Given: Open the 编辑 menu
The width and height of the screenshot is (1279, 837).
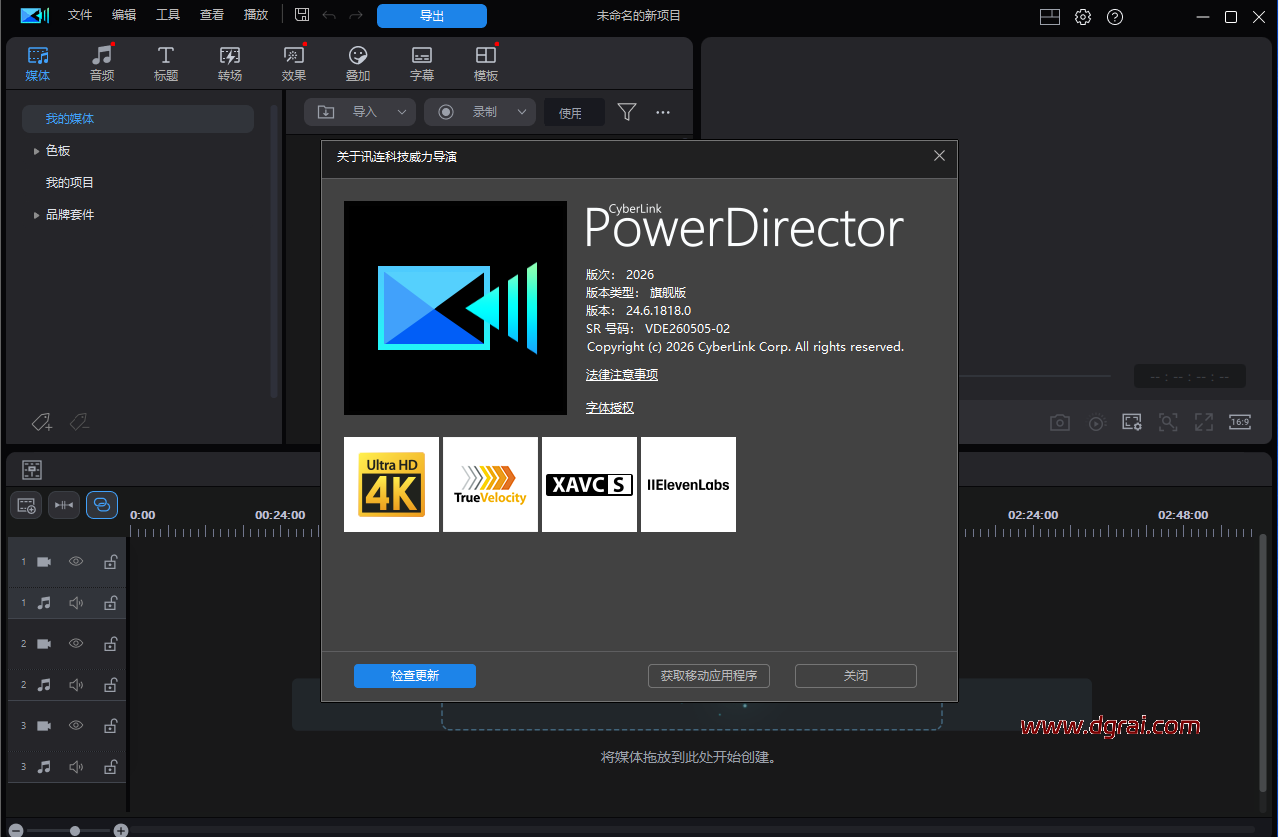Looking at the screenshot, I should [x=124, y=15].
